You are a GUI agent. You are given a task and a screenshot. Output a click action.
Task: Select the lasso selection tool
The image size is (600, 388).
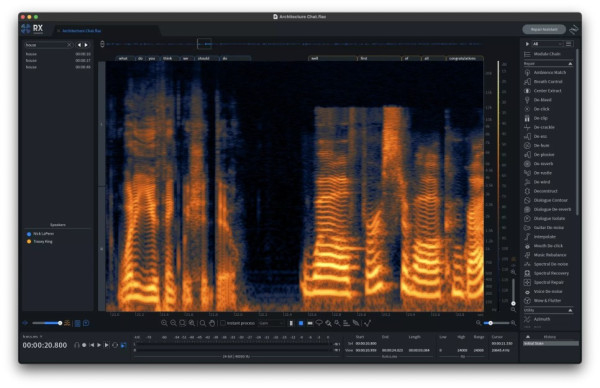319,323
